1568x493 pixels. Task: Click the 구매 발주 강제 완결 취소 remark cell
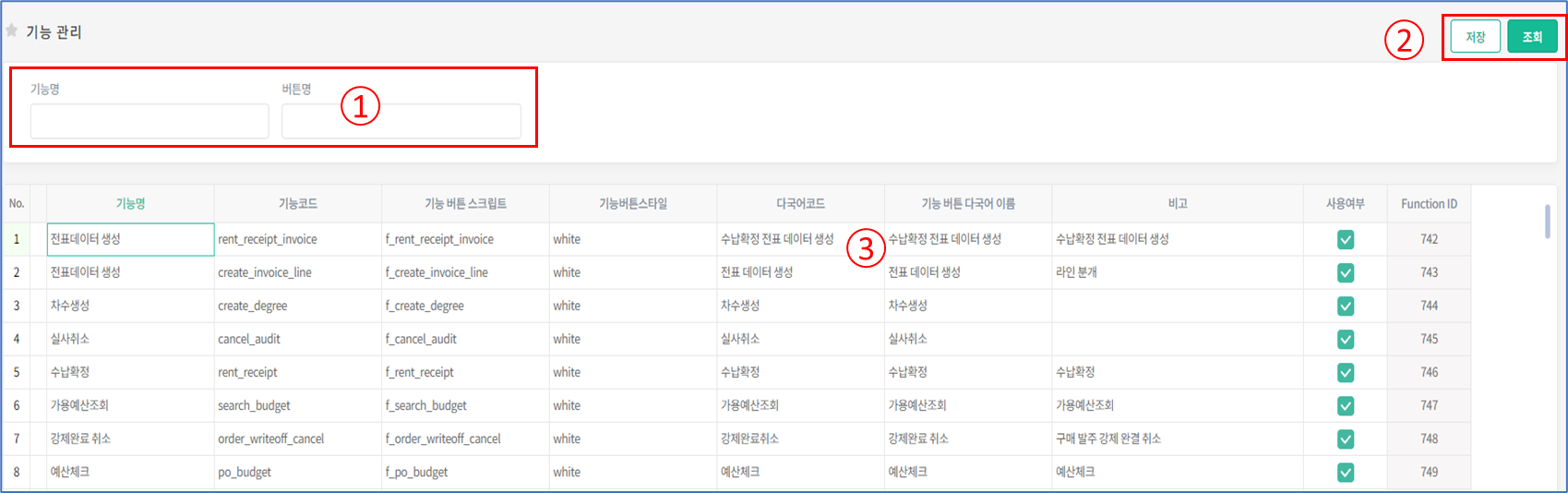(1177, 439)
